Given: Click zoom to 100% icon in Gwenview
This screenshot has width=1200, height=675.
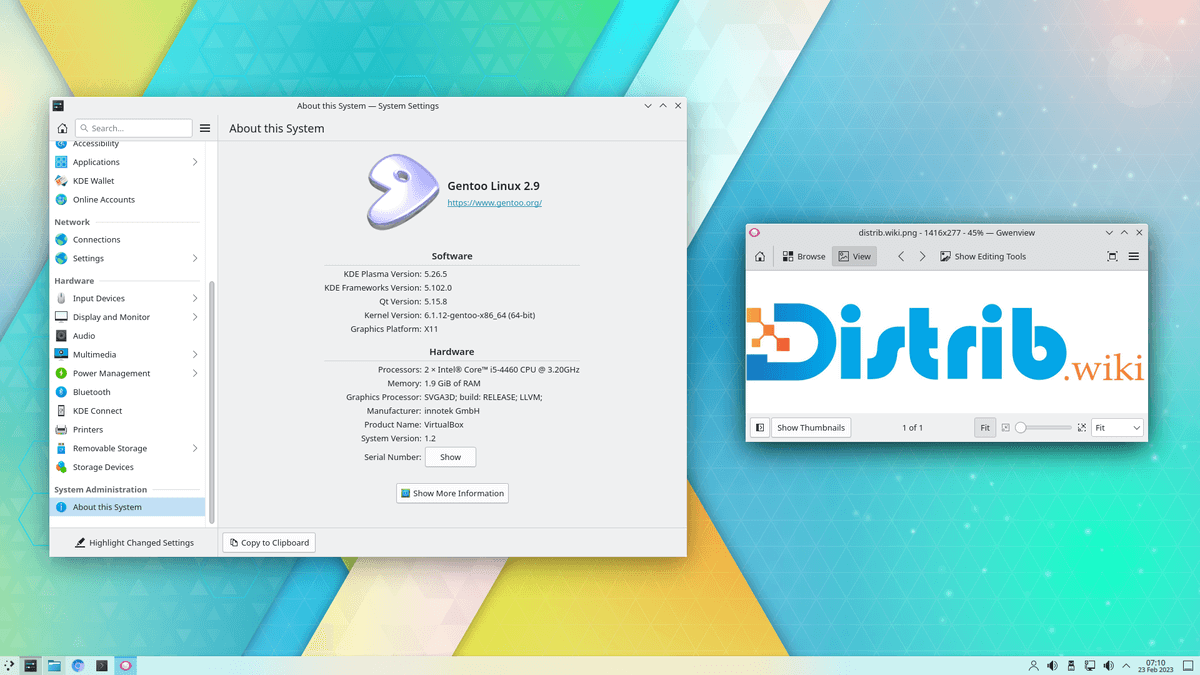Looking at the screenshot, I should (1006, 428).
